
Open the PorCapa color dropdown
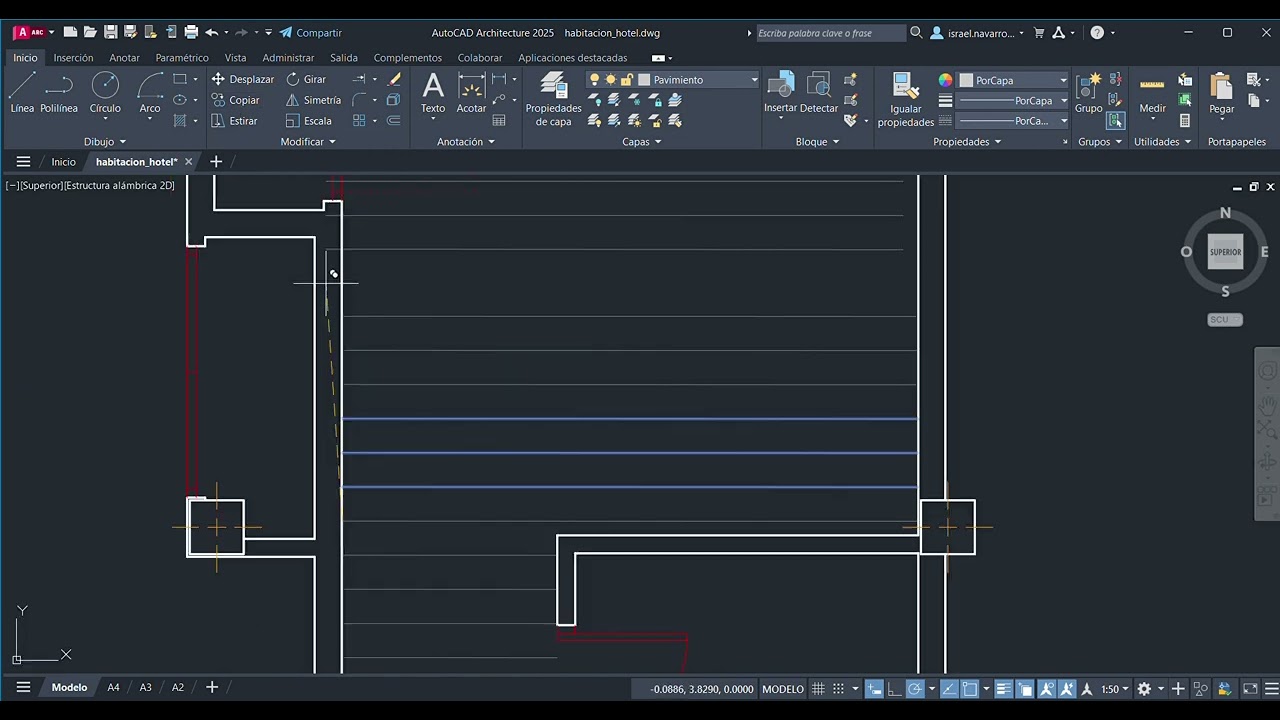(x=1014, y=80)
